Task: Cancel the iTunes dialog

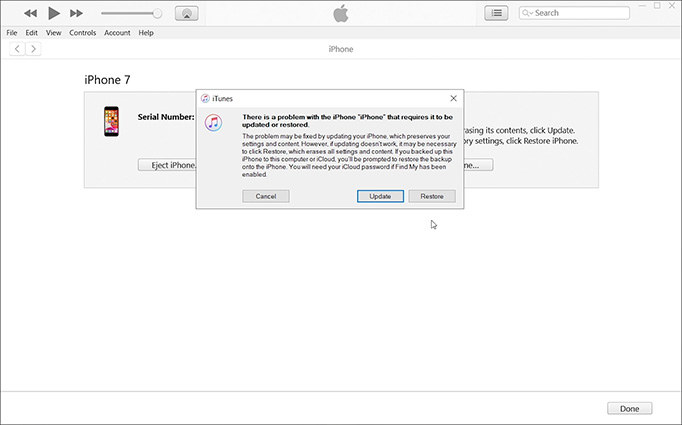Action: pyautogui.click(x=266, y=196)
